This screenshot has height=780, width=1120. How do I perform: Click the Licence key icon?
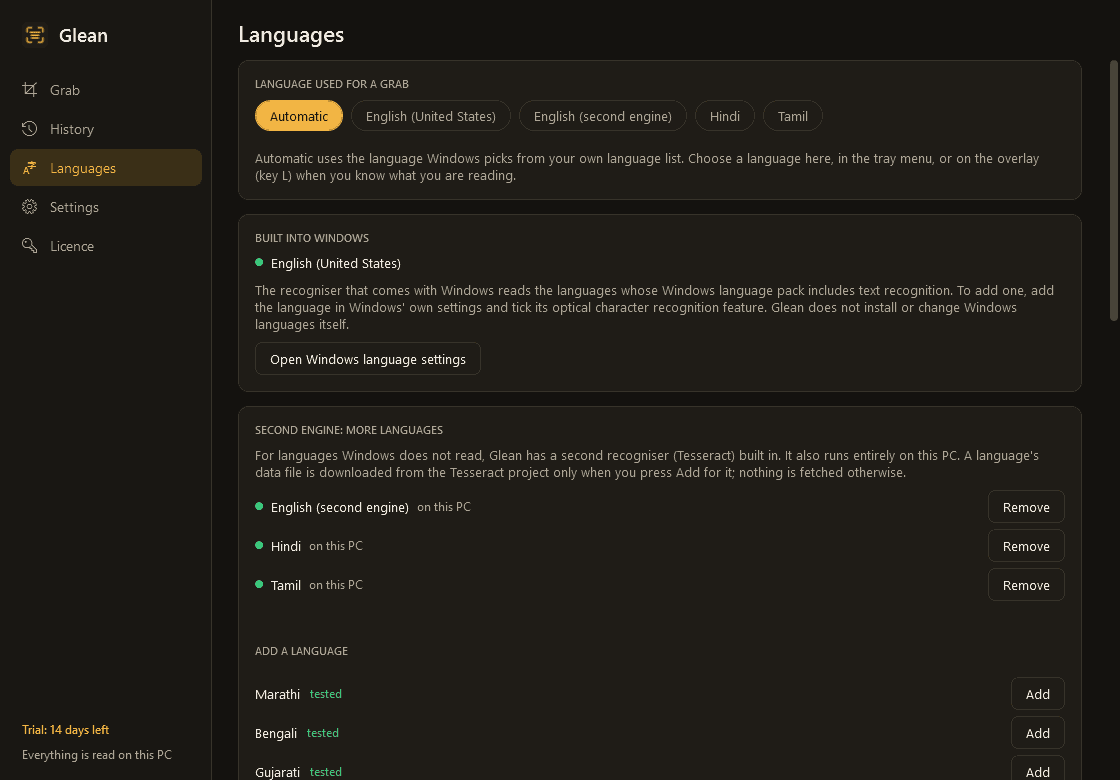(29, 246)
